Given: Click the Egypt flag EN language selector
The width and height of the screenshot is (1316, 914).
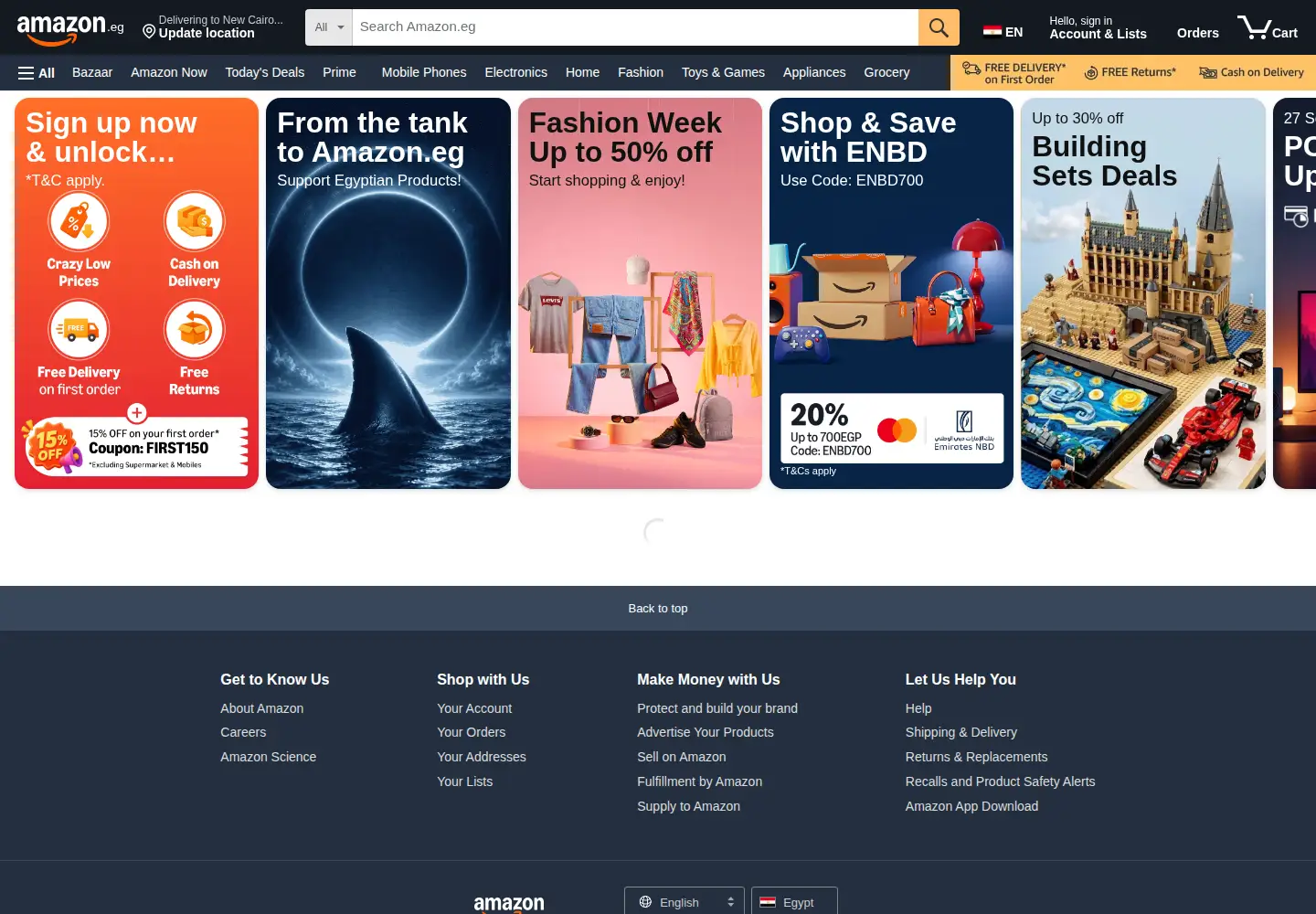Looking at the screenshot, I should pos(1003,32).
